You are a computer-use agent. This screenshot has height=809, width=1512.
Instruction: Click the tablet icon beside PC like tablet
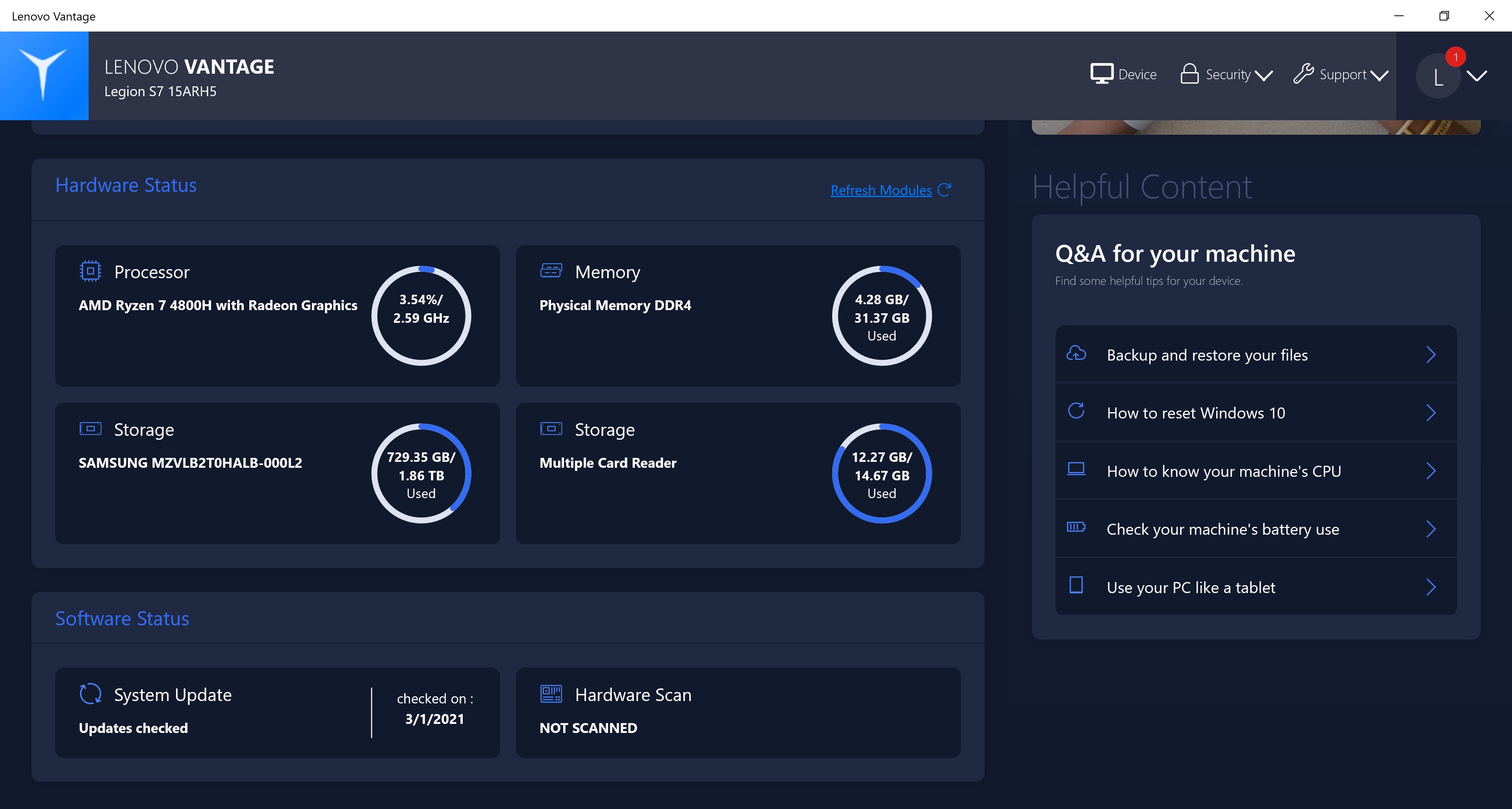click(x=1076, y=585)
